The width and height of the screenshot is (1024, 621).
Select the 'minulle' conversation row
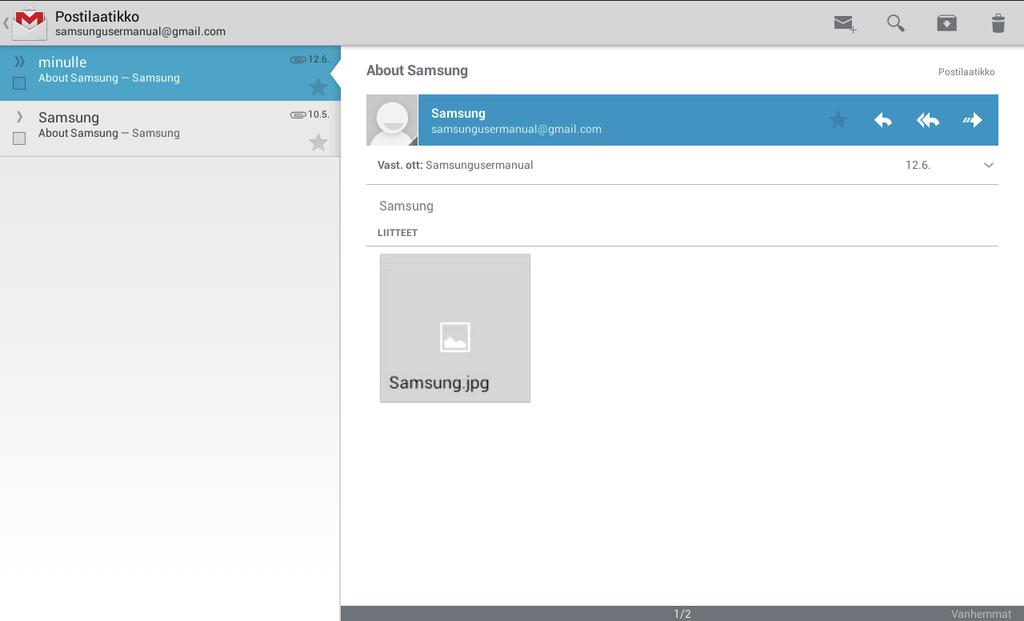click(170, 73)
